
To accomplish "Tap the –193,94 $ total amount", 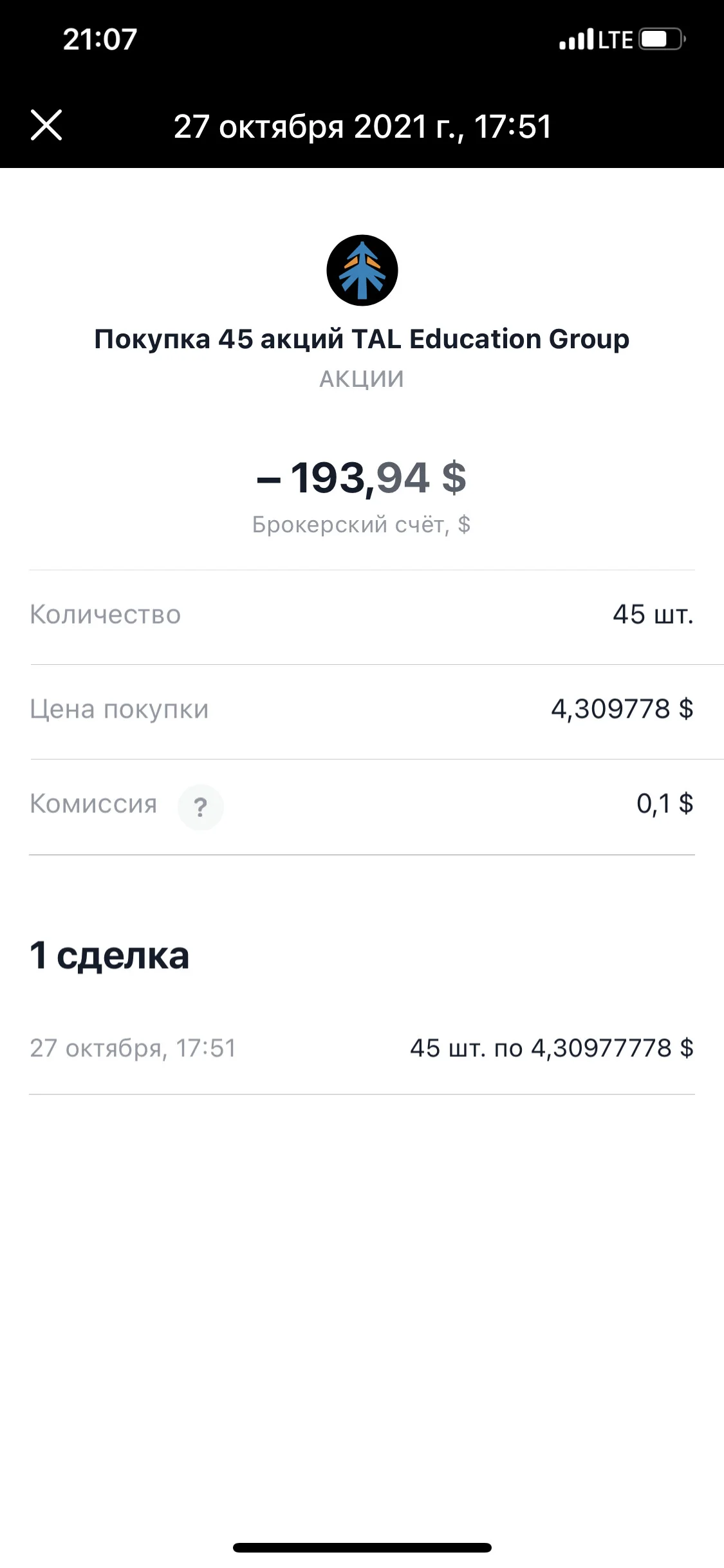I will click(x=362, y=478).
